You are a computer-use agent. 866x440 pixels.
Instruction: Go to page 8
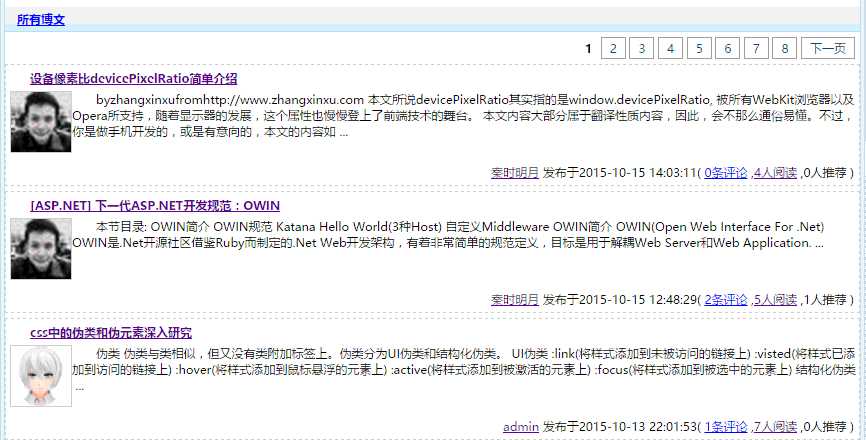[785, 49]
